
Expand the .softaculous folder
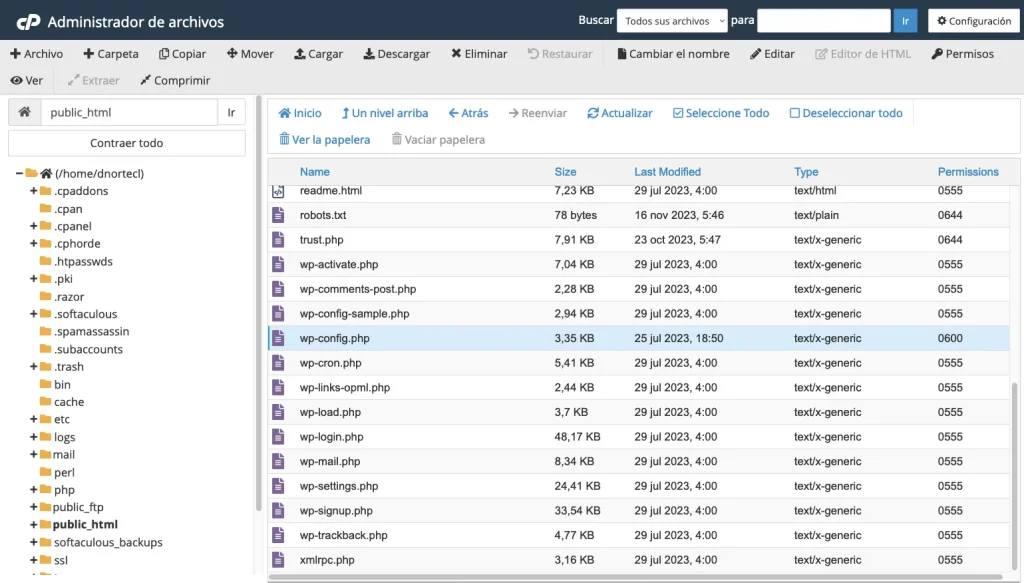33,314
